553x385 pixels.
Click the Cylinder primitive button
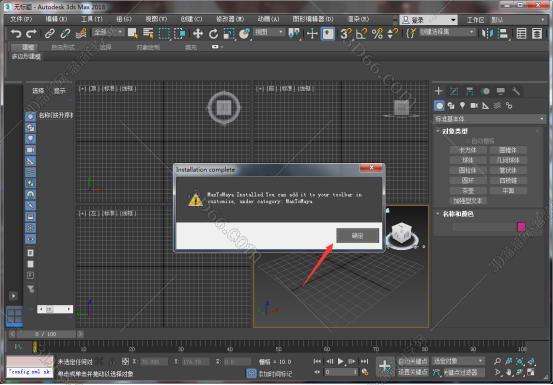click(x=468, y=170)
